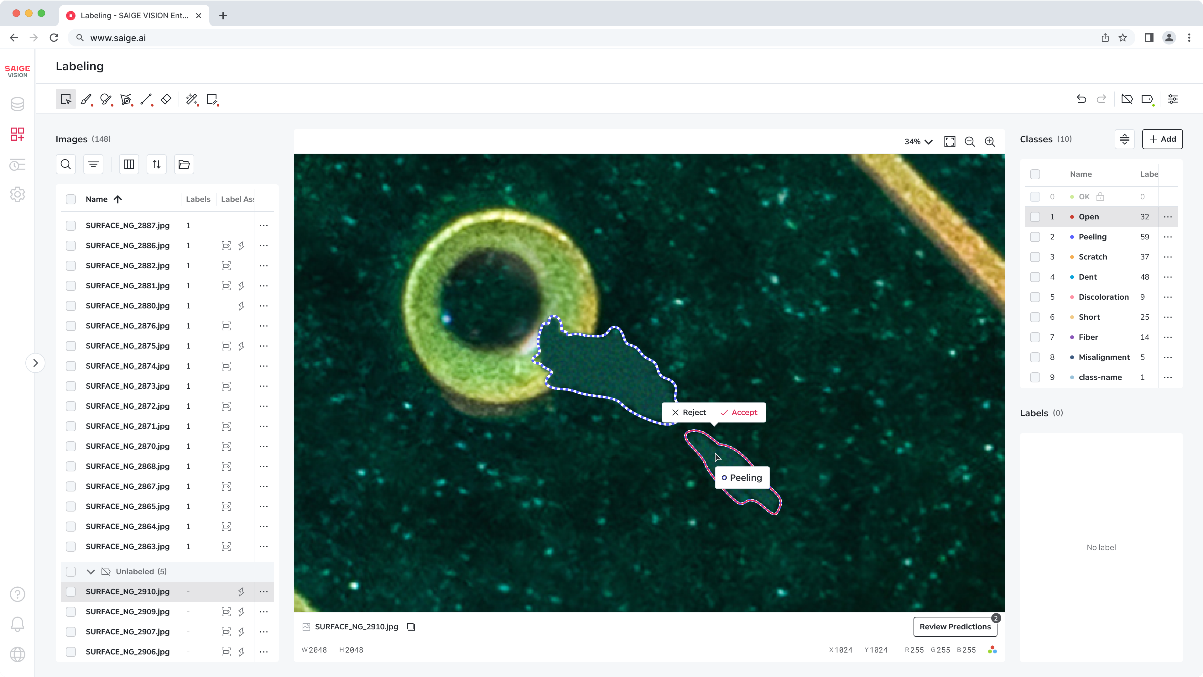Fit image to screen icon
The width and height of the screenshot is (1203, 677).
950,142
